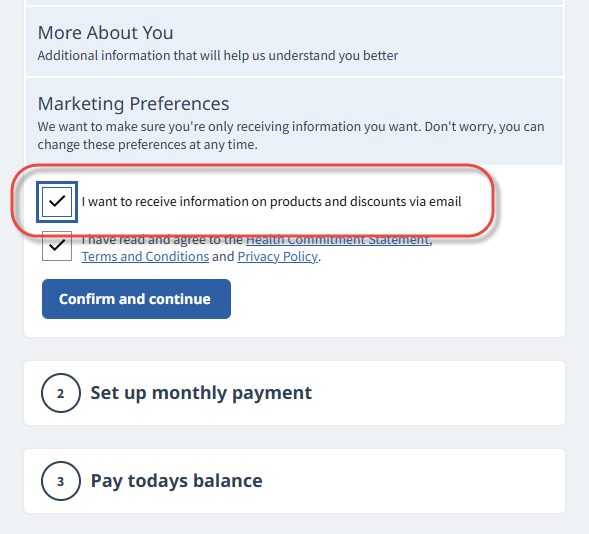Click the step 3 circle icon
Image resolution: width=589 pixels, height=534 pixels.
click(60, 481)
